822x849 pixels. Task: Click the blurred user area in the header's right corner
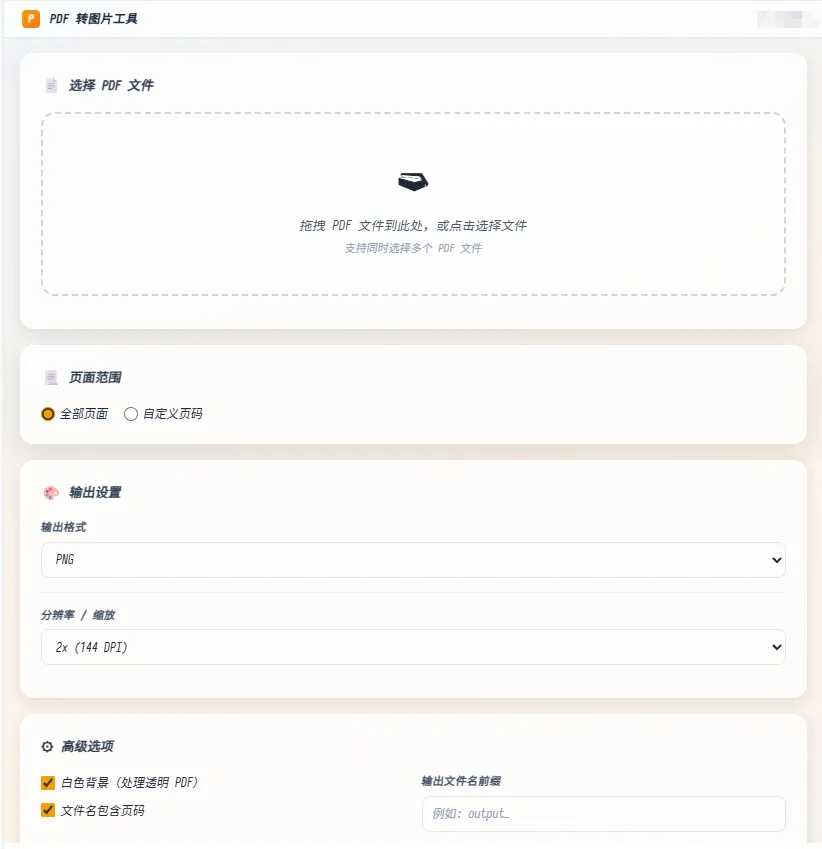[x=787, y=19]
